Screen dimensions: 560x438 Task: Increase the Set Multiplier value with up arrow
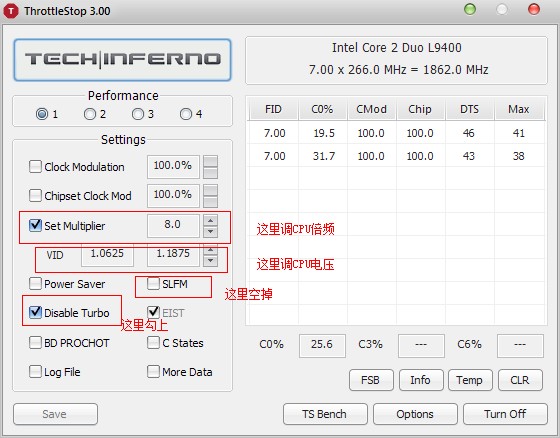210,220
